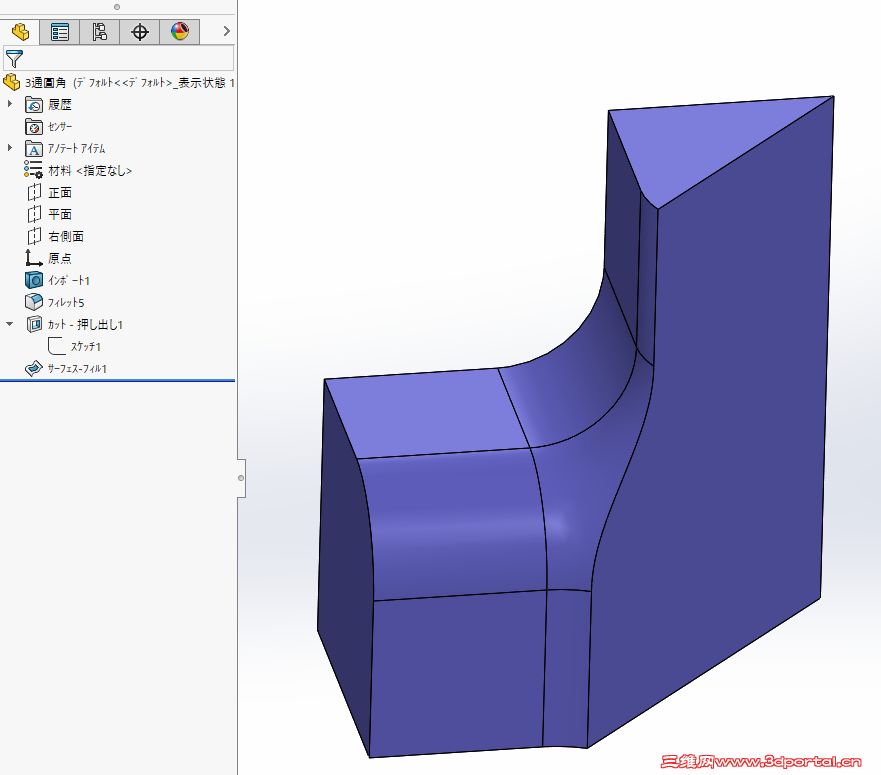Viewport: 881px width, 775px height.
Task: Open the DisplayManager color sphere tab
Action: tap(179, 31)
